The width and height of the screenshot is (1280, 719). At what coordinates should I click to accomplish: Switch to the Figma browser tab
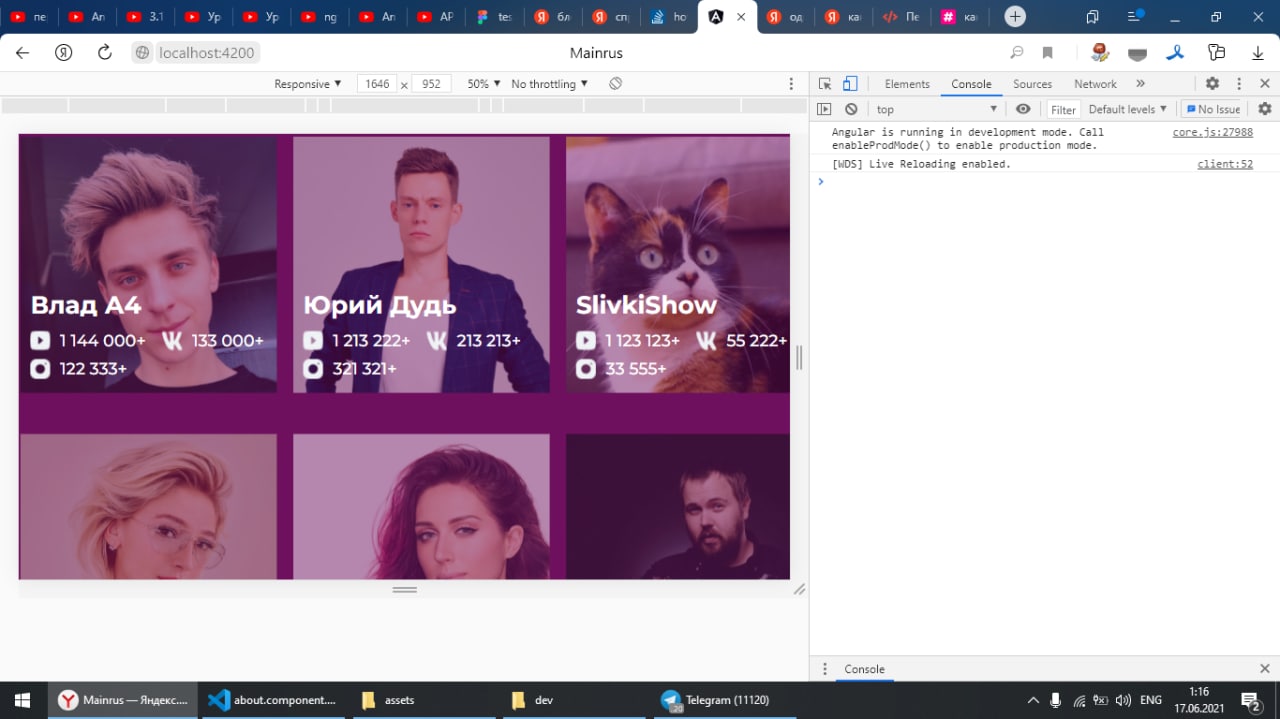(495, 17)
